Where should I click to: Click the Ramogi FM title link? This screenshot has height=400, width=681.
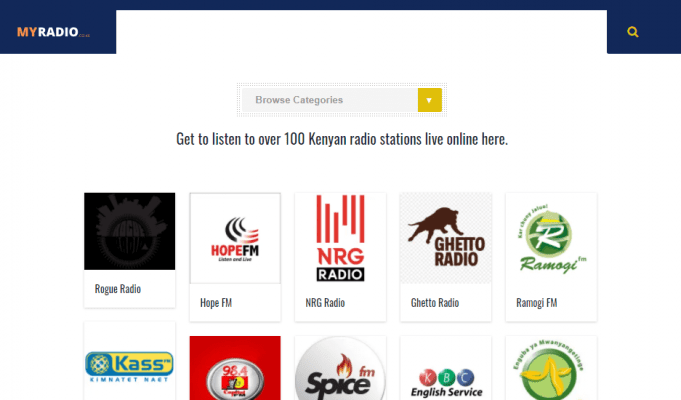click(536, 303)
